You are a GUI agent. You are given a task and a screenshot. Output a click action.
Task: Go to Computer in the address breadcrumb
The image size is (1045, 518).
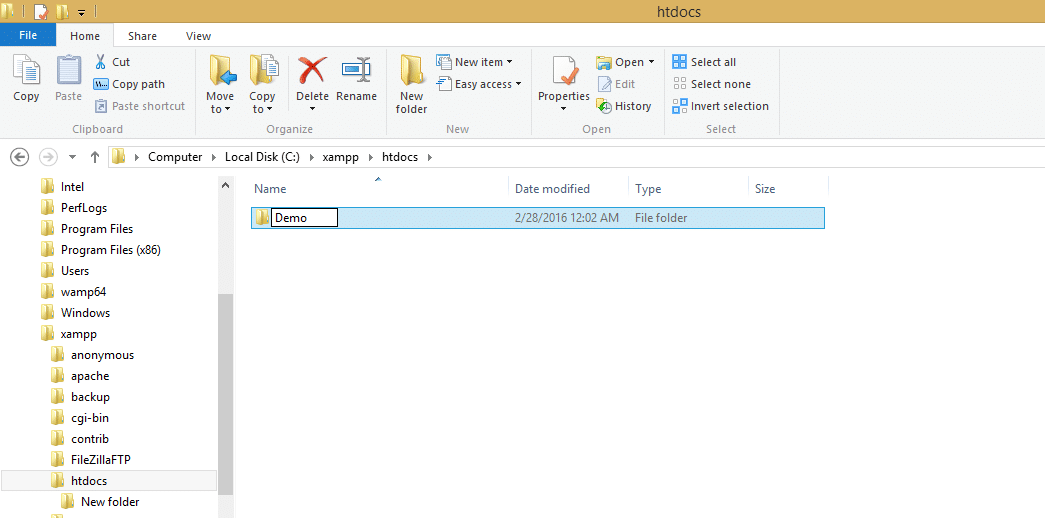tap(175, 157)
